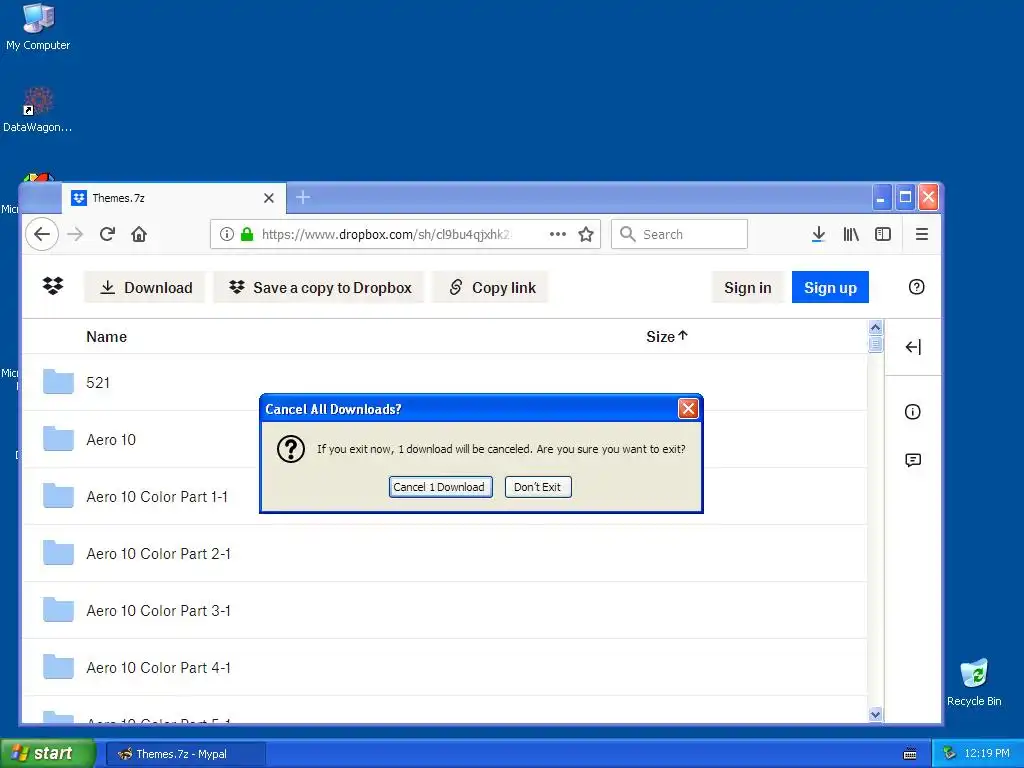
Task: Collapse the Dropbox right sidebar arrow
Action: [913, 347]
